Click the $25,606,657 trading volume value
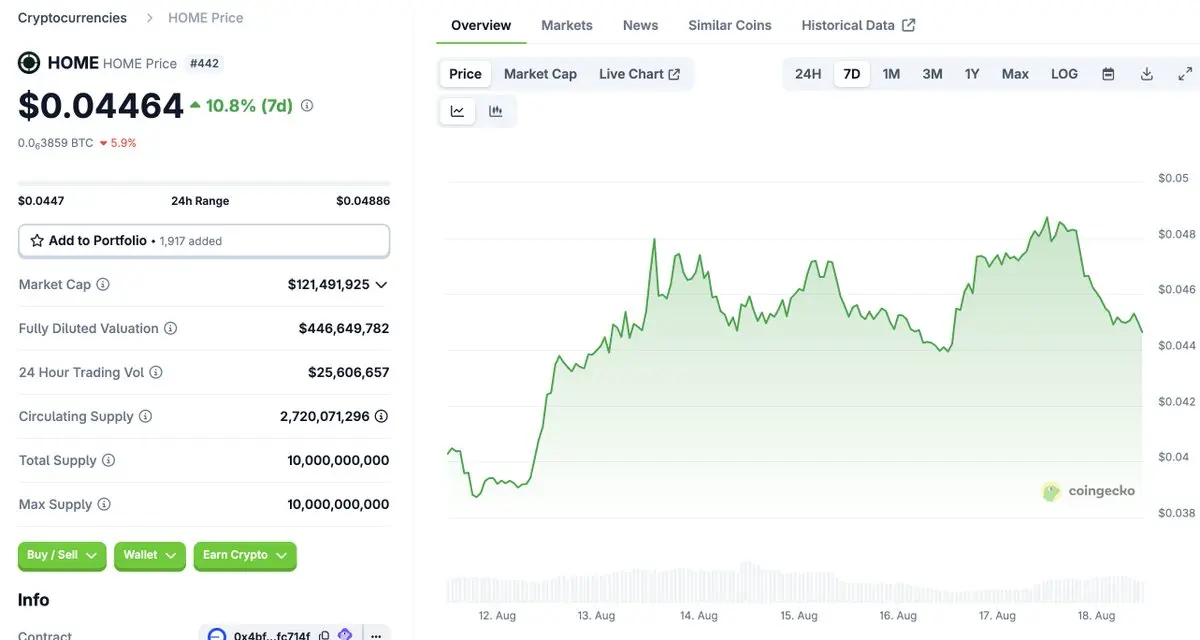The width and height of the screenshot is (1200, 640). point(348,373)
